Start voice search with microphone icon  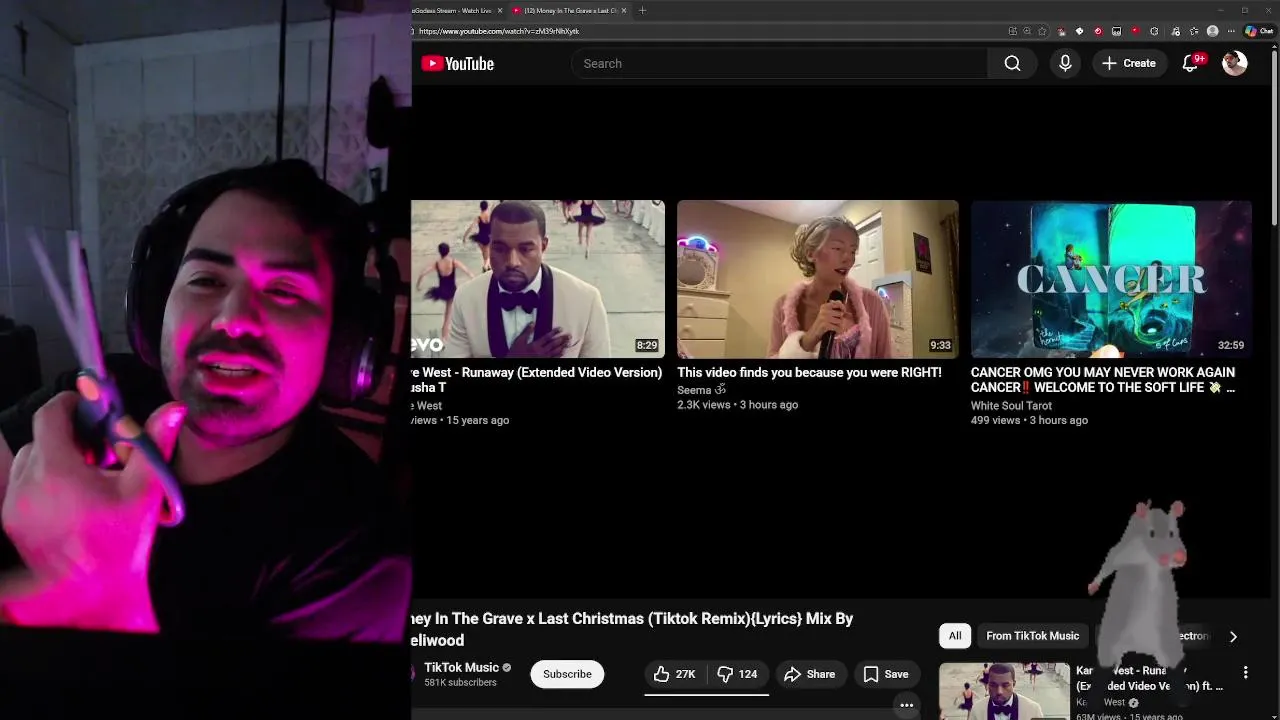pyautogui.click(x=1065, y=63)
